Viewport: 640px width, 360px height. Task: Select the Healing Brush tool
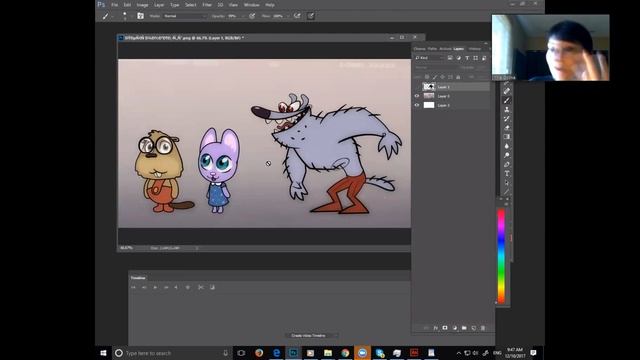507,91
